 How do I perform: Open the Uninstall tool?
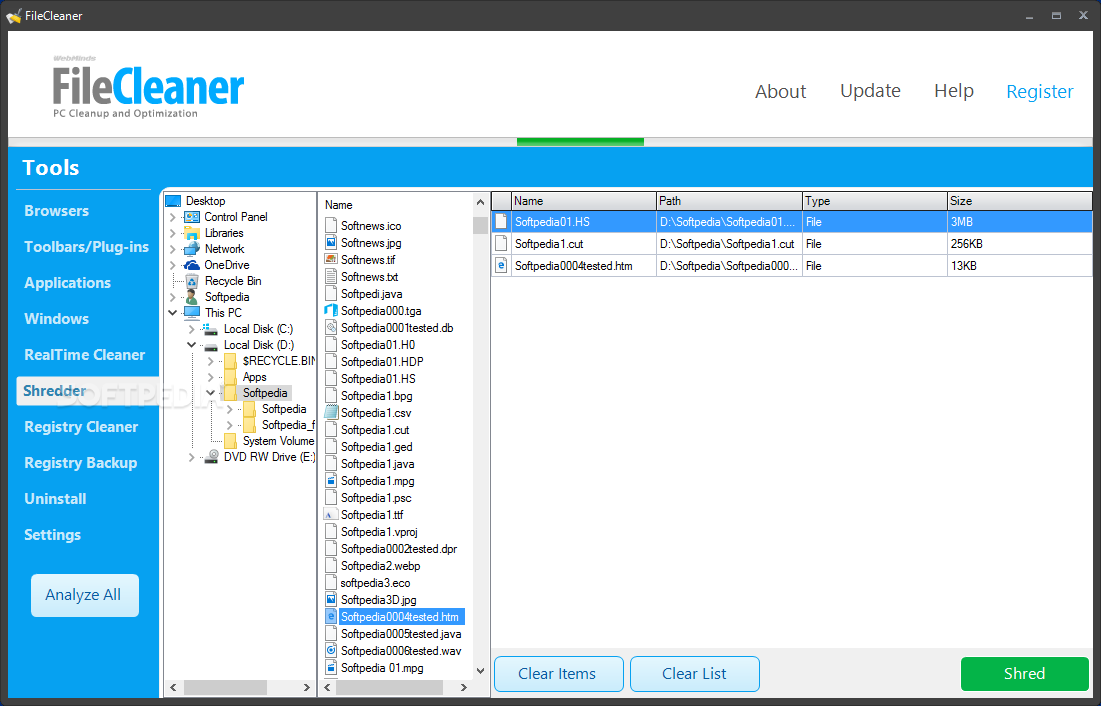pos(55,499)
